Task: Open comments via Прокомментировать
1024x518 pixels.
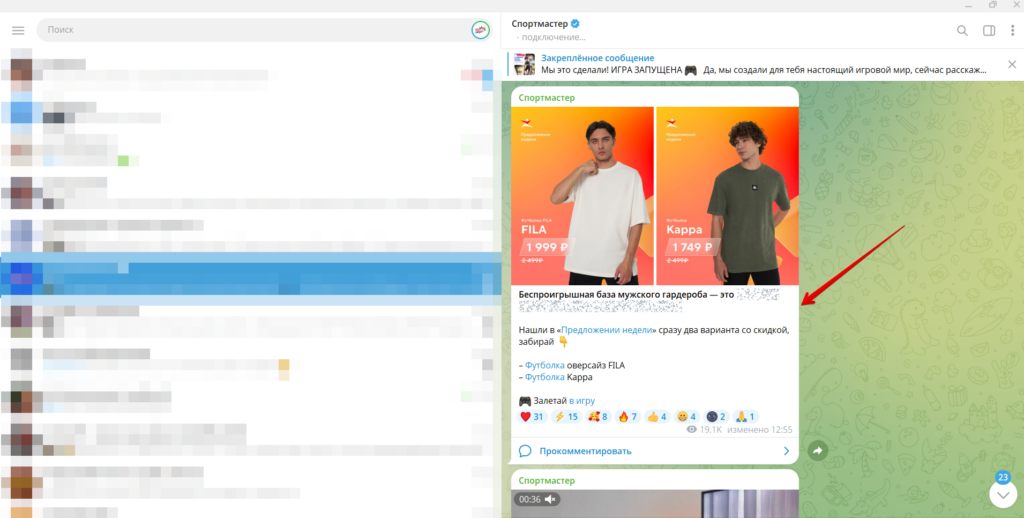Action: point(655,451)
